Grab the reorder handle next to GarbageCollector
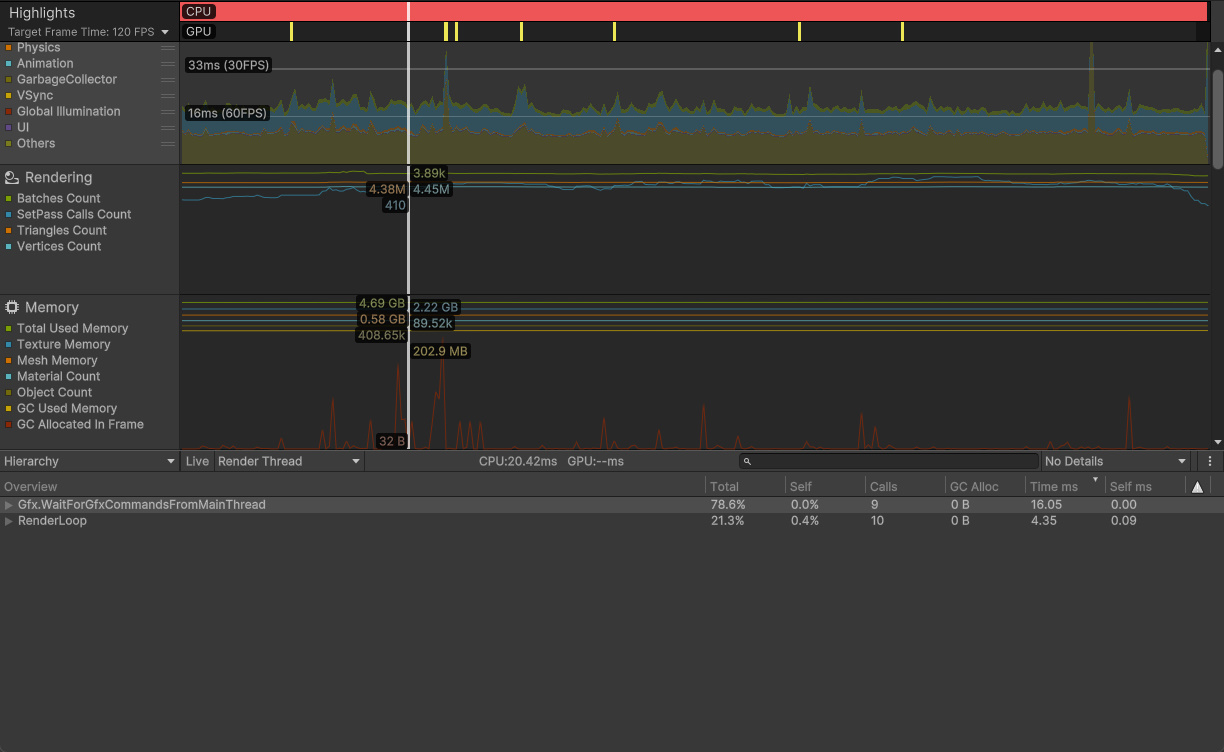The image size is (1224, 752). 168,79
